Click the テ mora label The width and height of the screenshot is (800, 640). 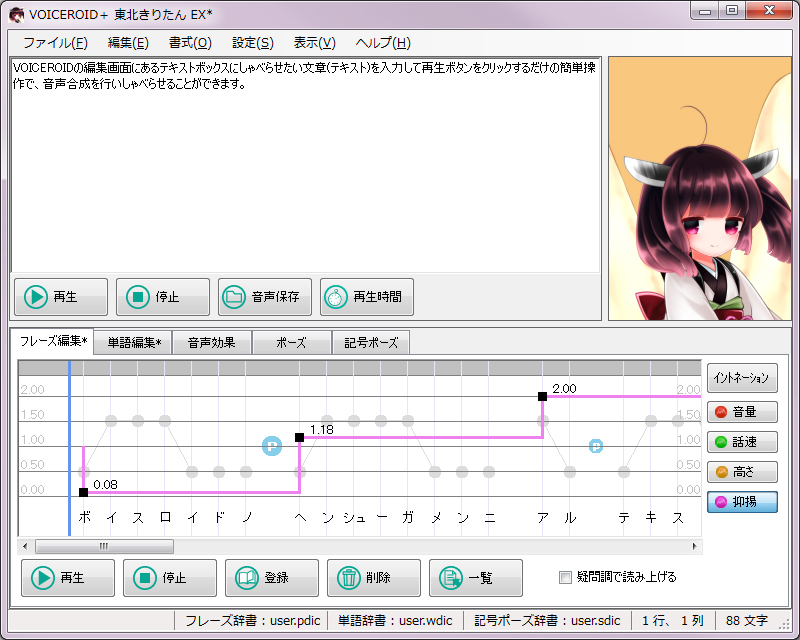pyautogui.click(x=624, y=518)
